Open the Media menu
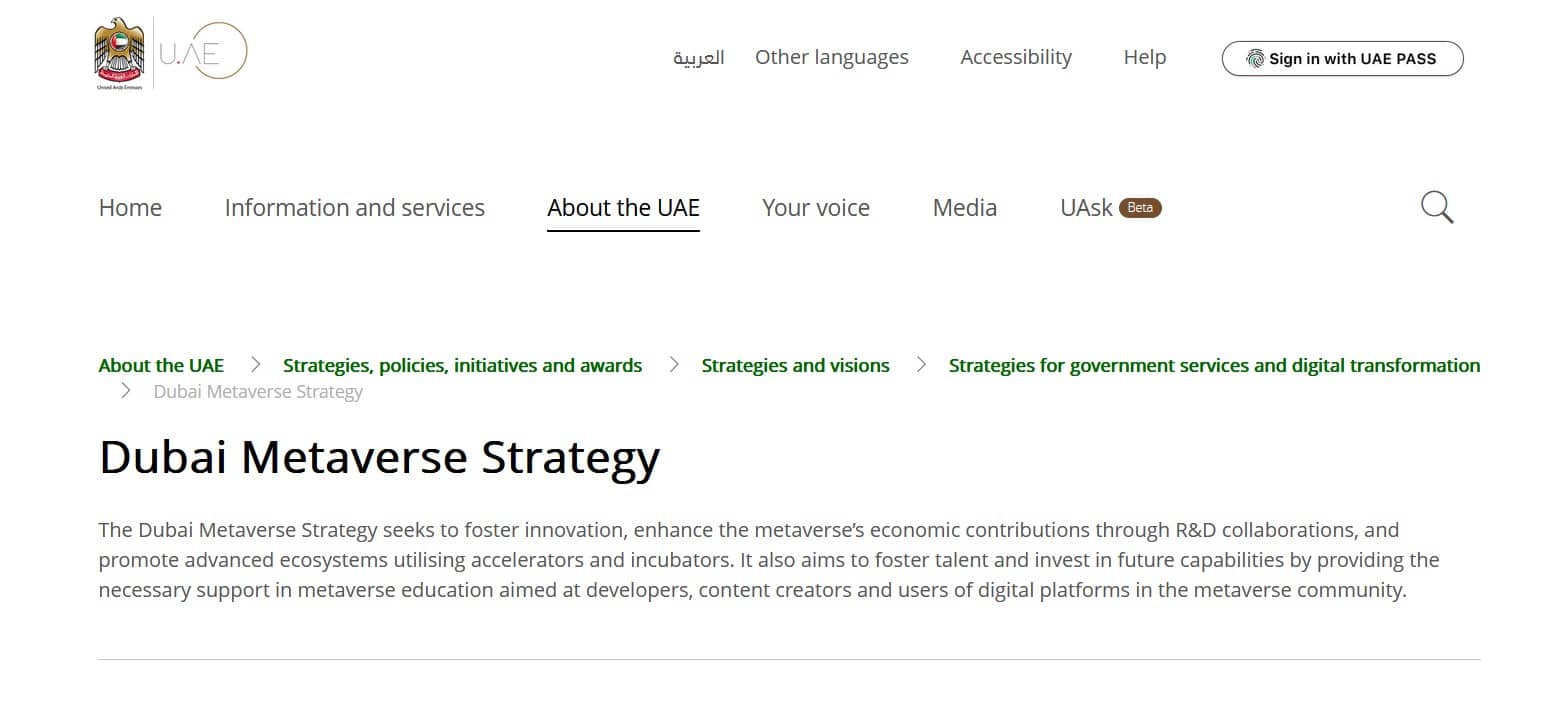Screen dimensions: 1556x721 pyautogui.click(x=964, y=208)
